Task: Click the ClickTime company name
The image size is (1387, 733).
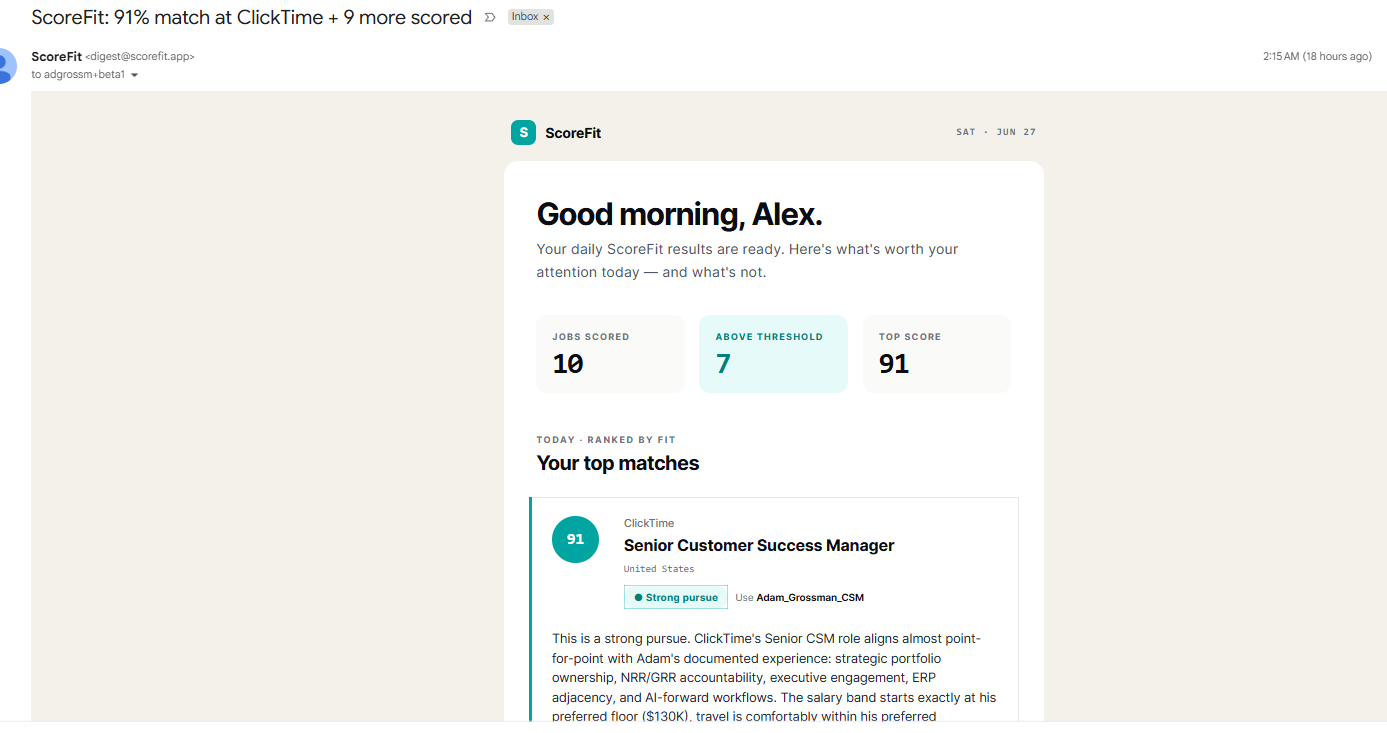Action: (649, 523)
